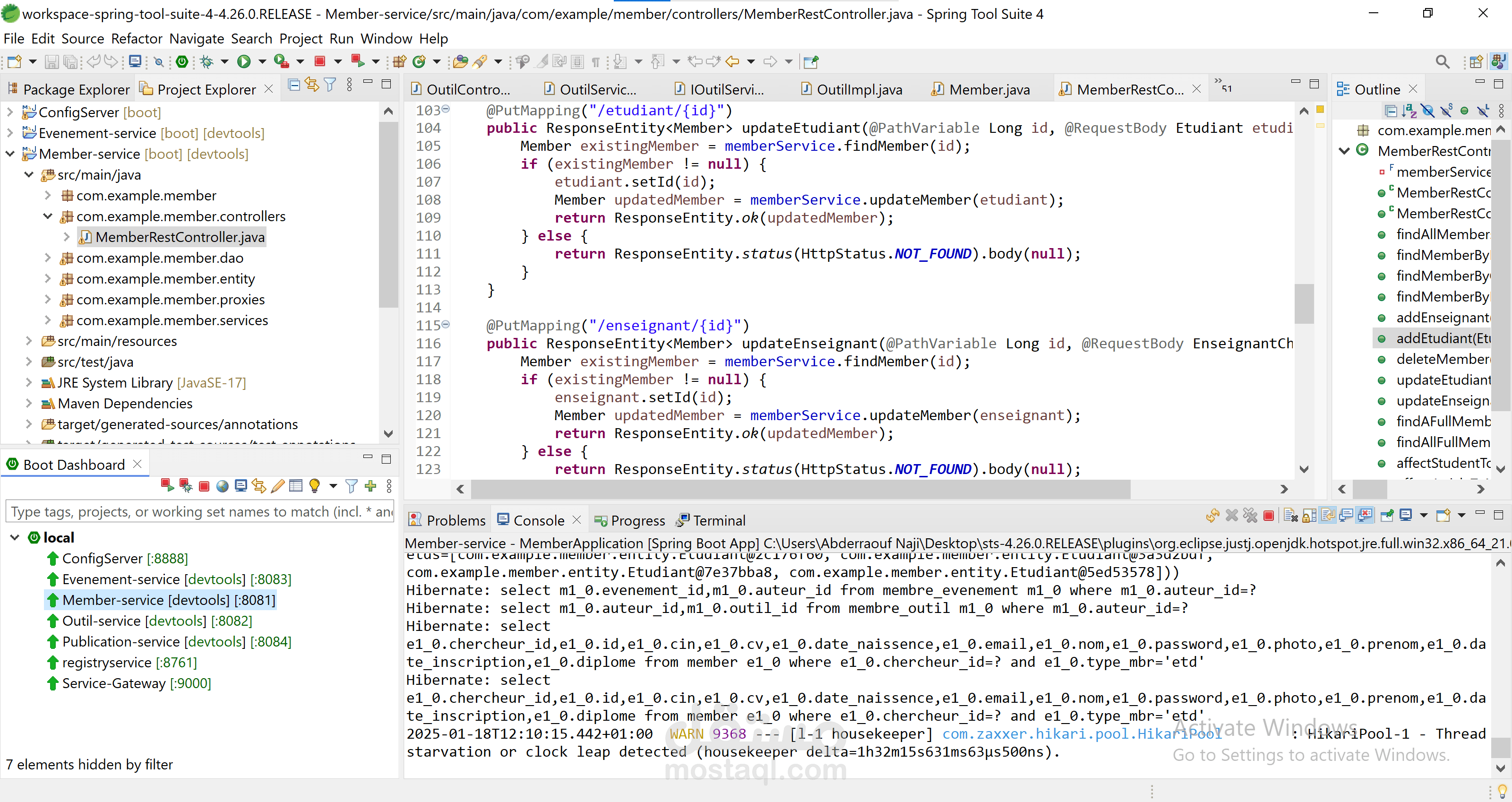Click the green Run button in main toolbar
This screenshot has width=1512, height=802.
pyautogui.click(x=244, y=61)
